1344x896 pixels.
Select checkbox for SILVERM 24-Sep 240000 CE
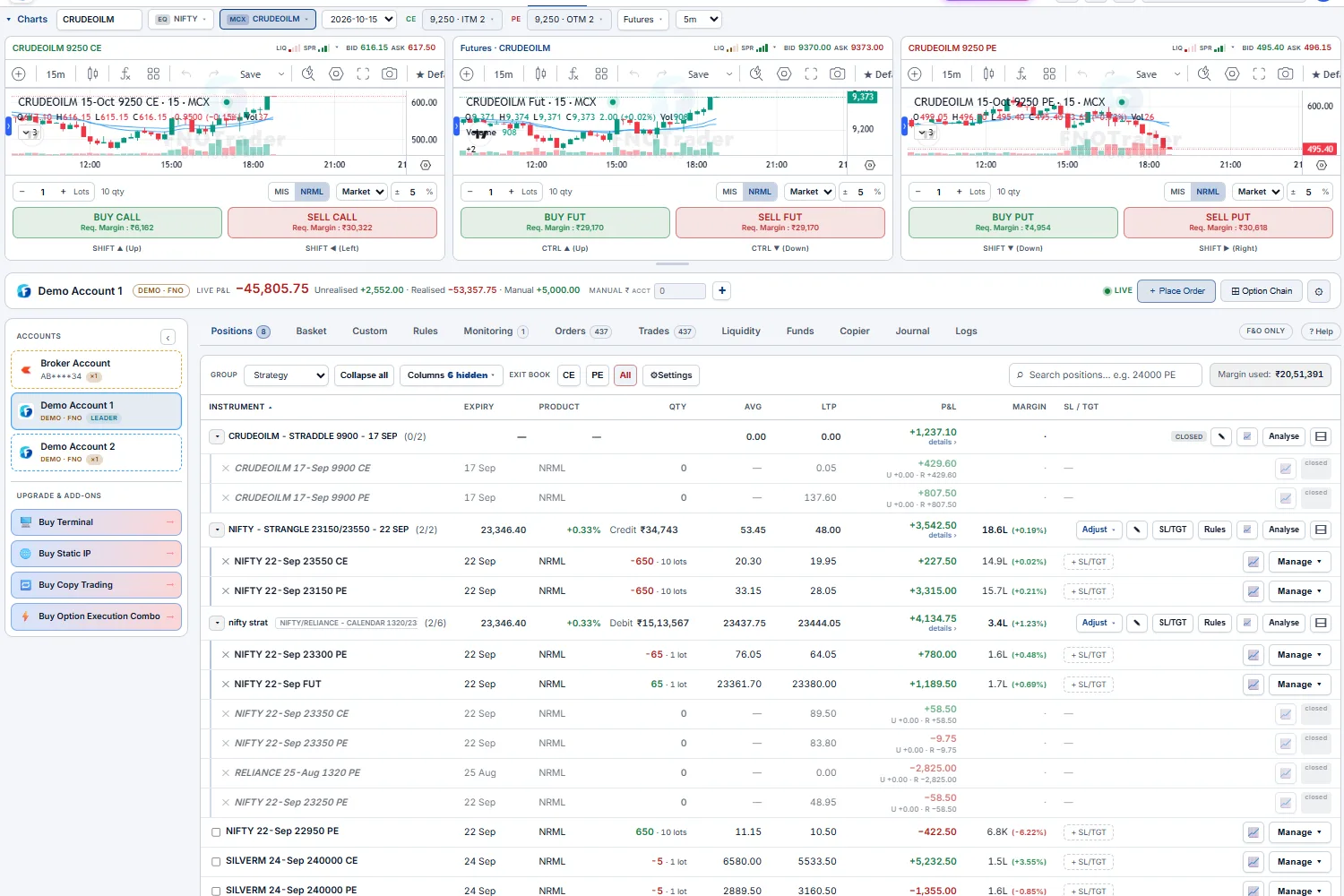click(x=216, y=862)
